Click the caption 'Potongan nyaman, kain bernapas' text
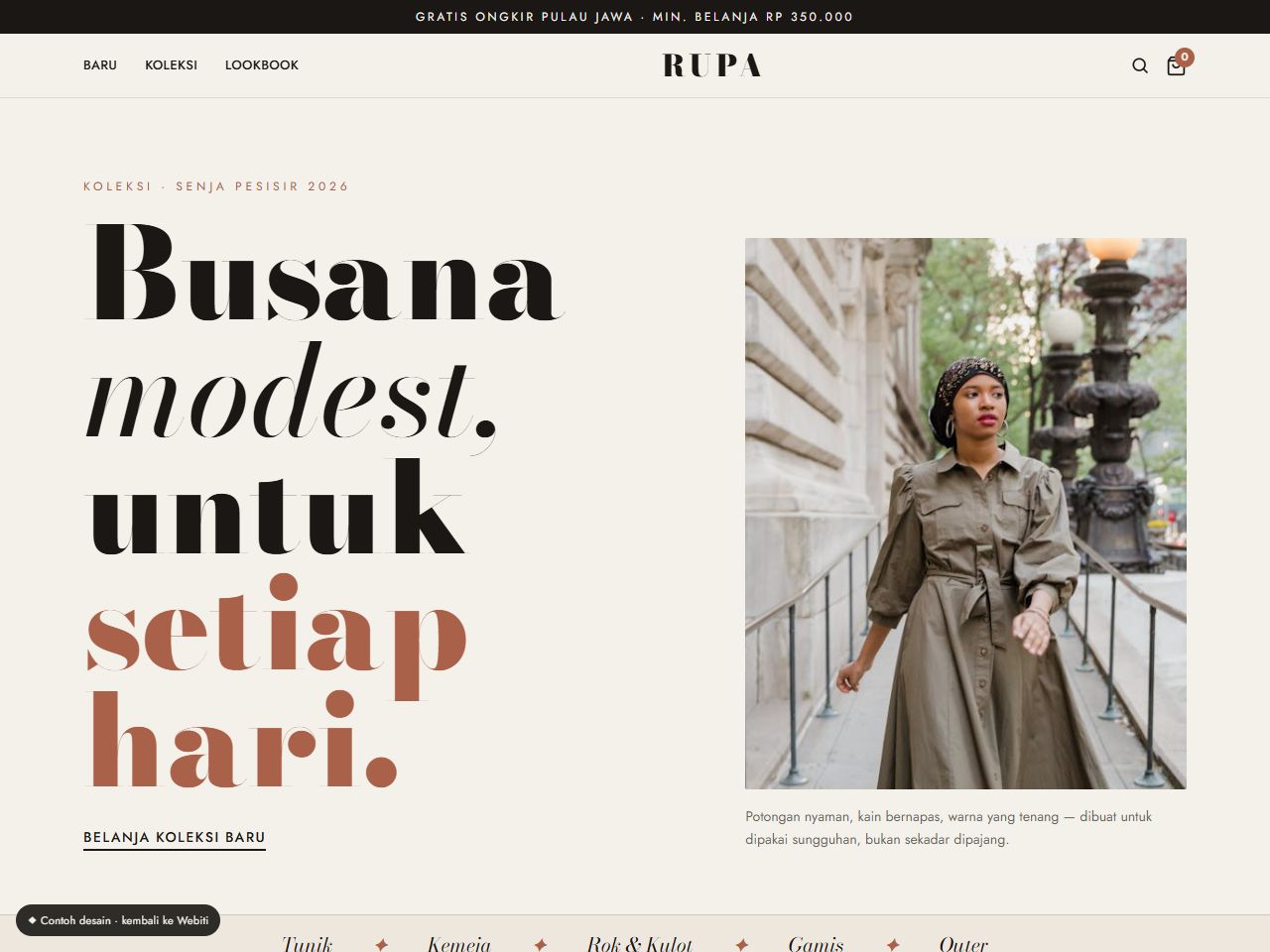 pyautogui.click(x=949, y=828)
